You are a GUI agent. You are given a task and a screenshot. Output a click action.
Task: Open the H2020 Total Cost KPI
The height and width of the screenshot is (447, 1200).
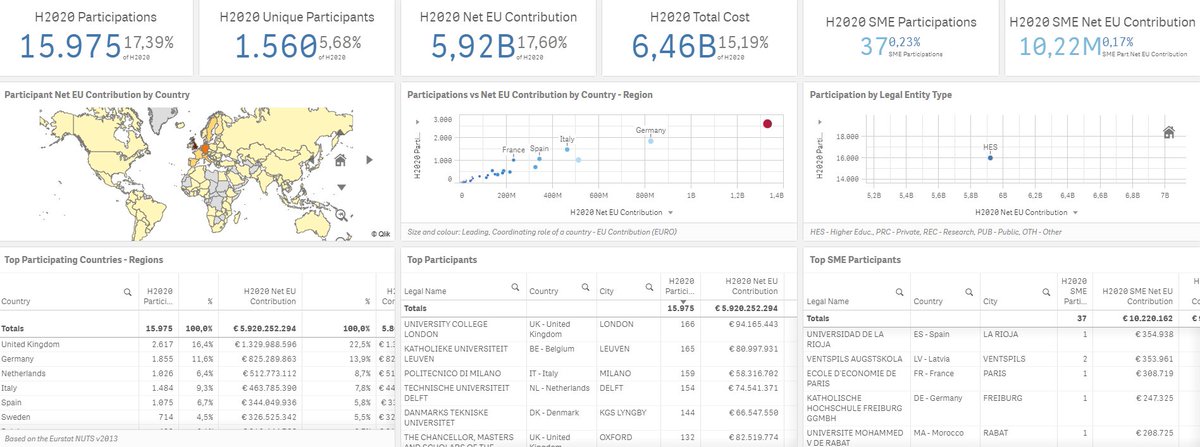pos(700,38)
